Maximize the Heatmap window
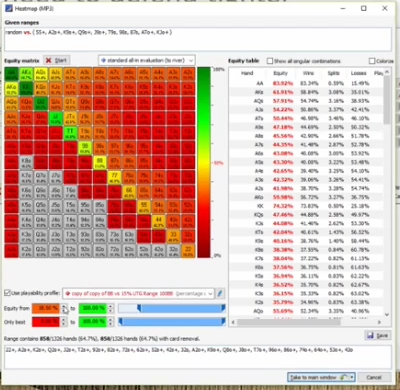 [364, 8]
